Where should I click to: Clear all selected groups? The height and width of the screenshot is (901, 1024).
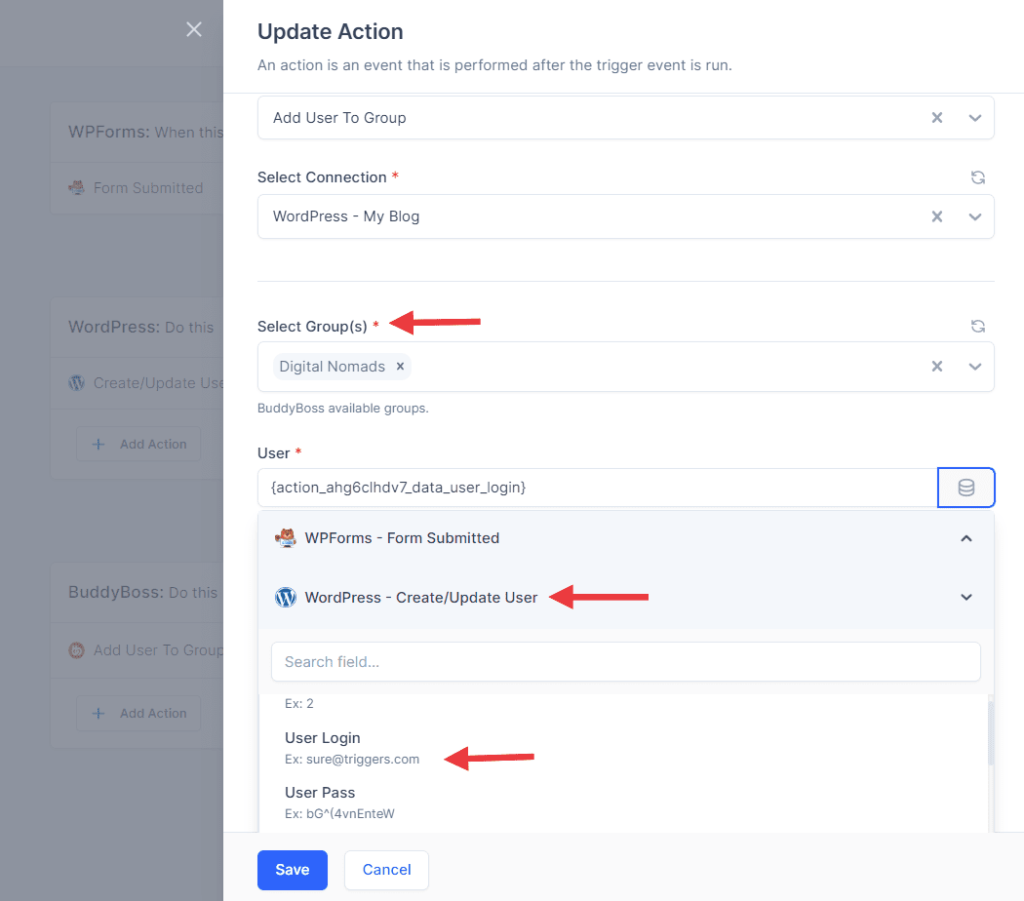coord(937,367)
